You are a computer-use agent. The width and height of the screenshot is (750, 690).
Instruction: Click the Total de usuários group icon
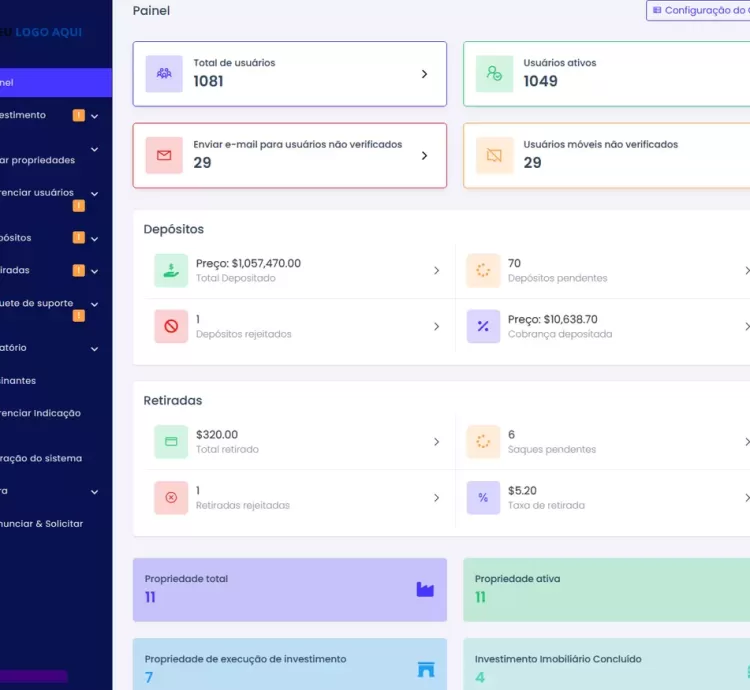164,74
